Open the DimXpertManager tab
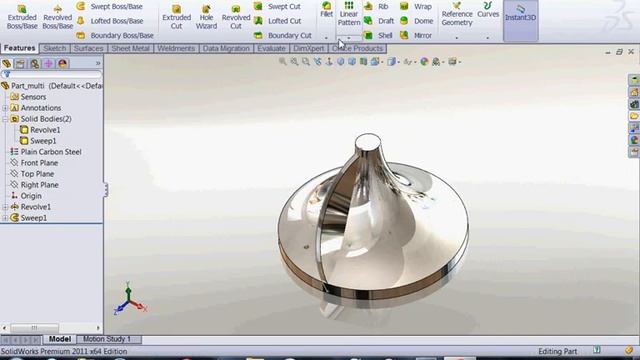The width and height of the screenshot is (640, 360). pos(49,64)
